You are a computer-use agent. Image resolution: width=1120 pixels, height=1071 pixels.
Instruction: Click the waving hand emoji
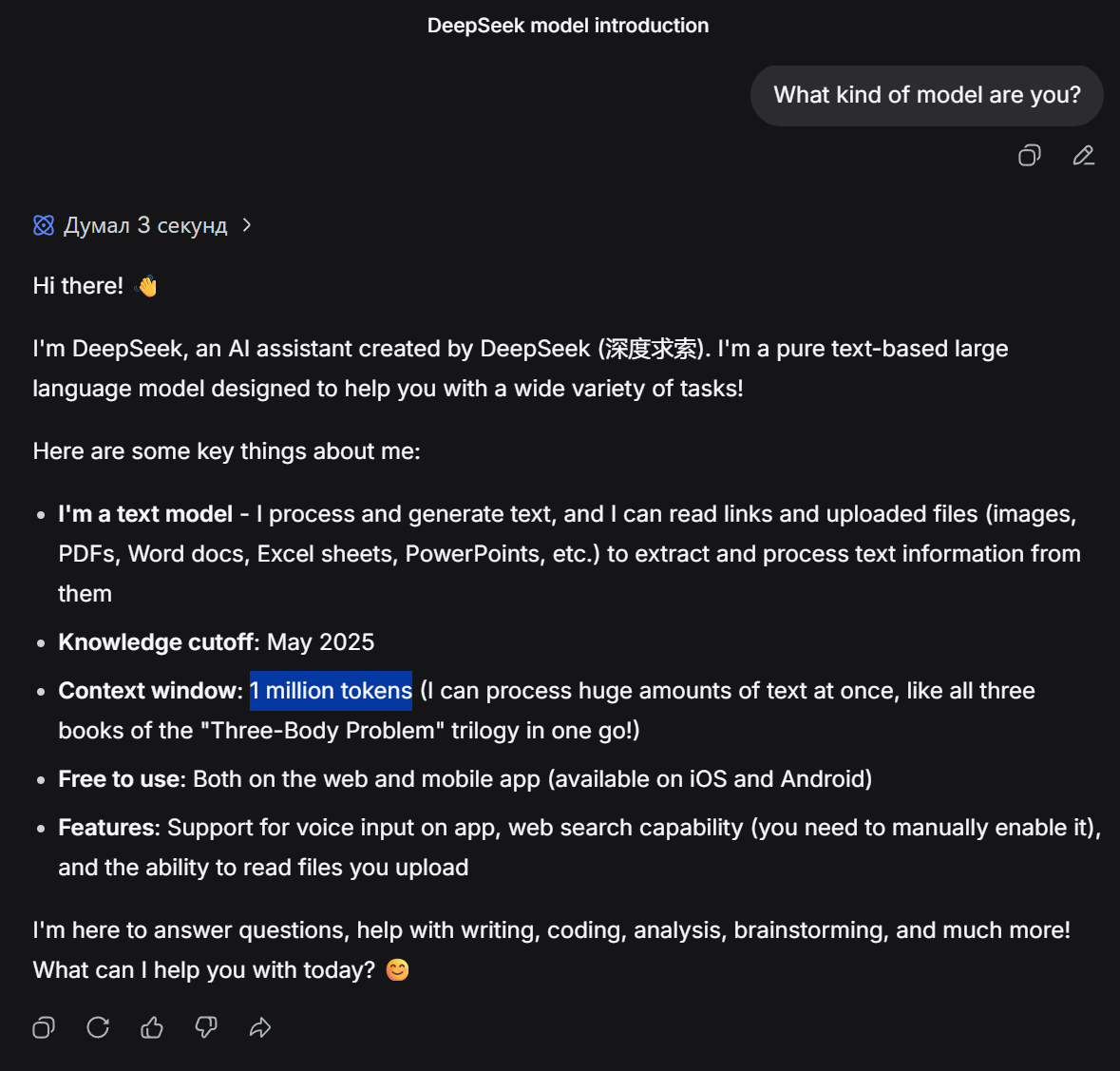pyautogui.click(x=147, y=286)
